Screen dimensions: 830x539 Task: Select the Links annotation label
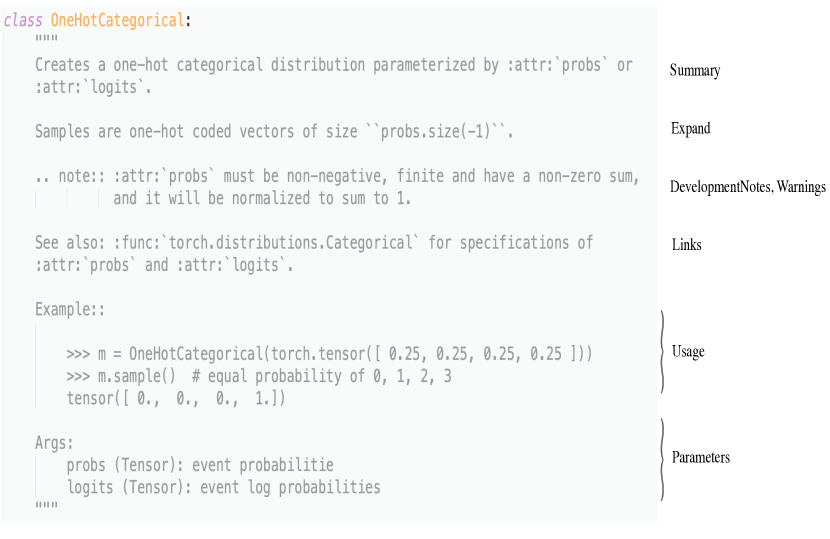[687, 245]
